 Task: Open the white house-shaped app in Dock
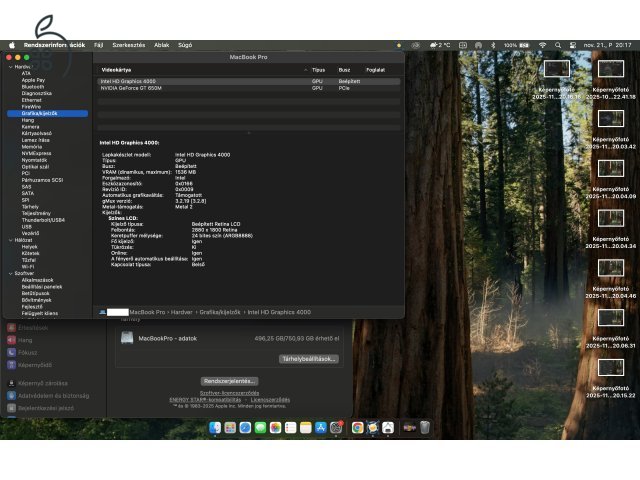388,427
